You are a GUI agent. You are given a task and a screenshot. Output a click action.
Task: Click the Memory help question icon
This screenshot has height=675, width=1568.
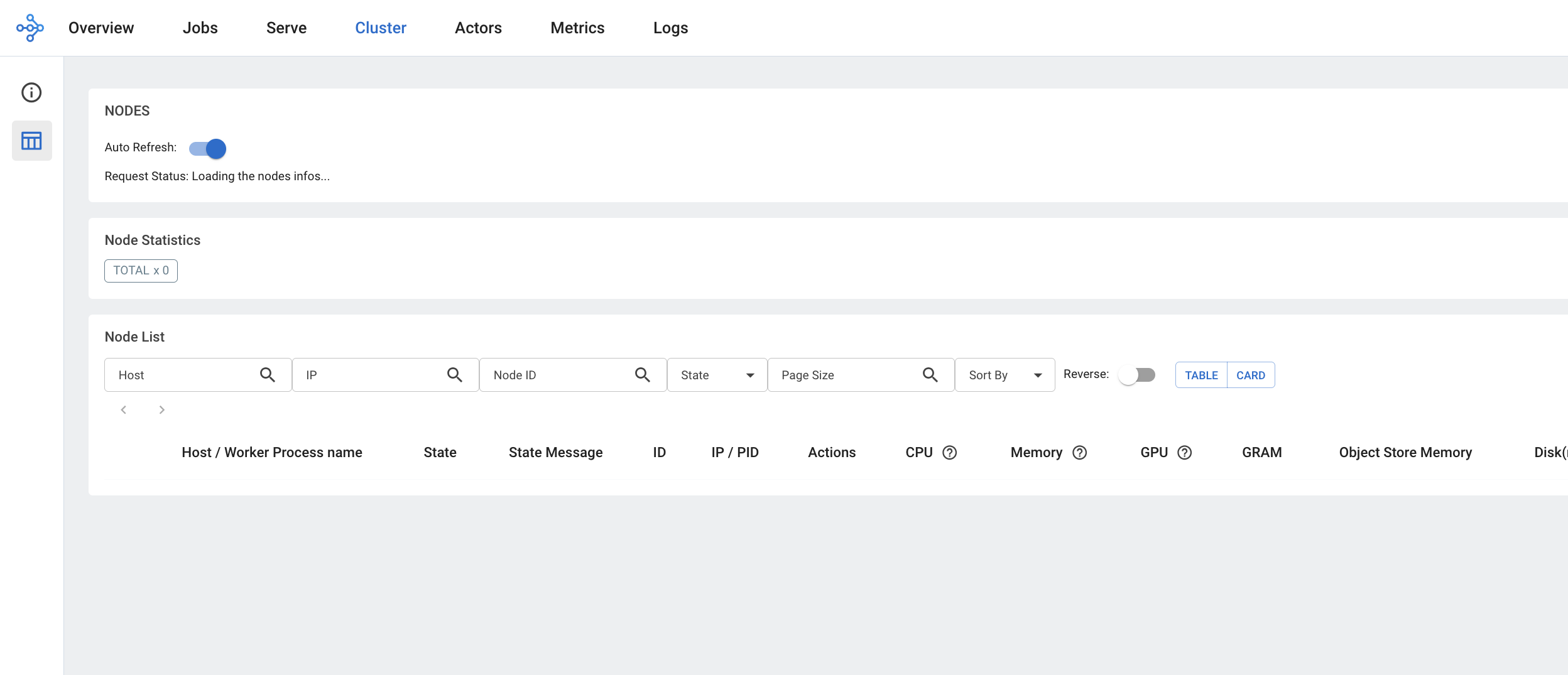[1080, 453]
